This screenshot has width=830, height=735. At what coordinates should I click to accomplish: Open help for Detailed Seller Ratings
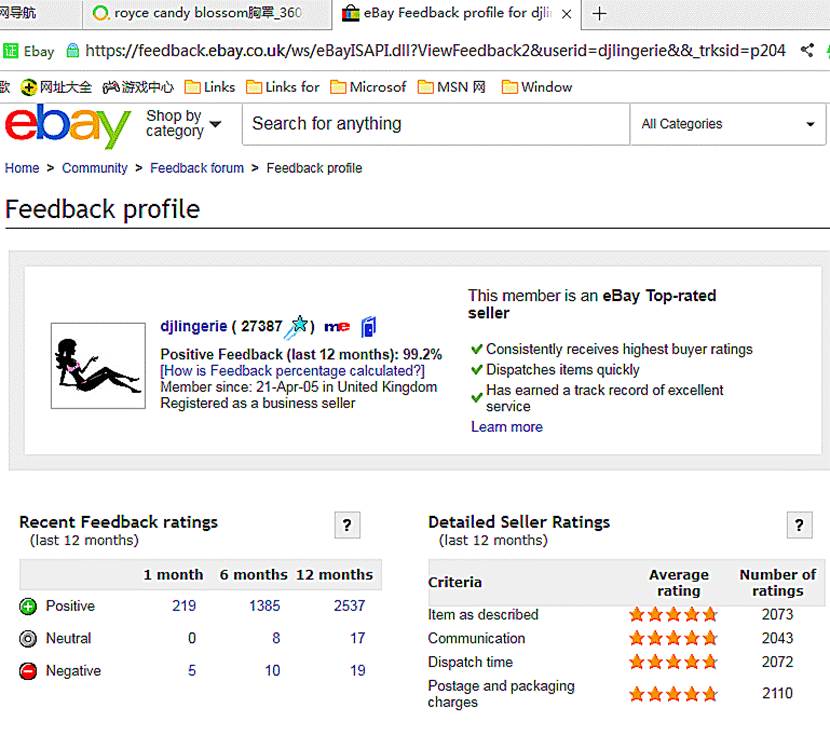798,525
